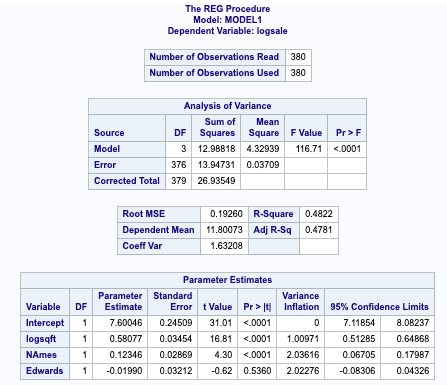Click the Edwards estimate -0.01990
Image resolution: width=447 pixels, height=385 pixels.
124,371
